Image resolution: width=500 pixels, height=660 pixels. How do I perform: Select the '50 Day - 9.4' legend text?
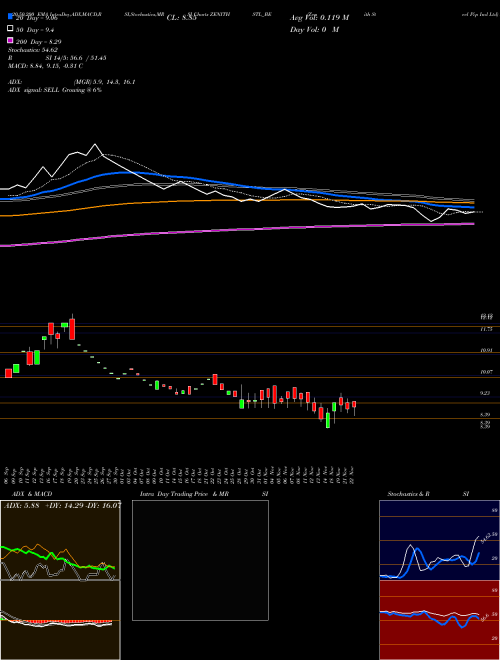[35, 29]
